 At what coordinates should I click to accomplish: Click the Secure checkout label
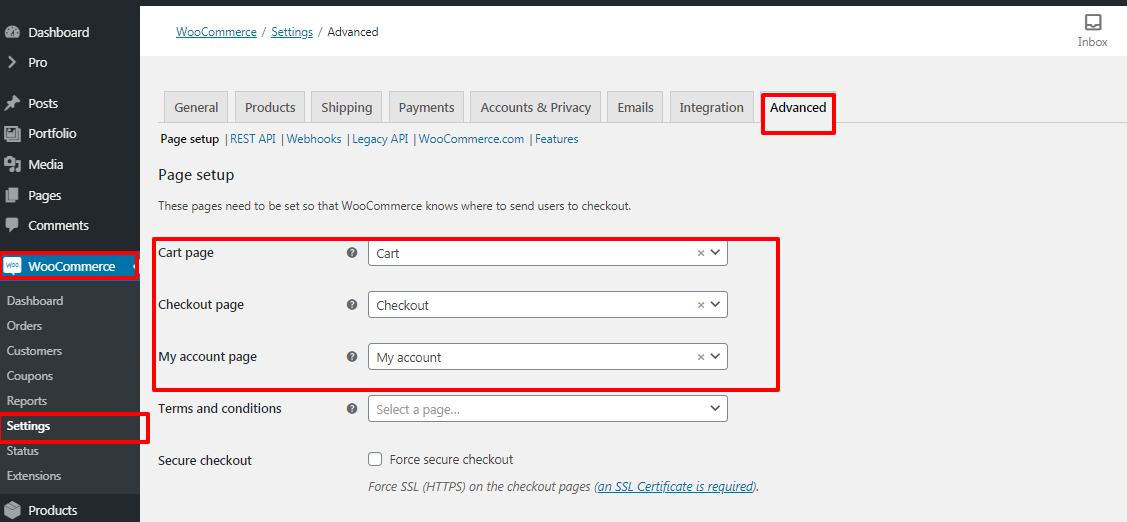[x=205, y=460]
